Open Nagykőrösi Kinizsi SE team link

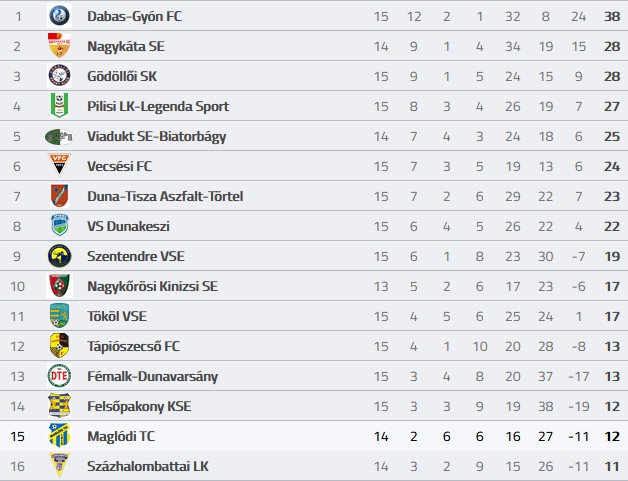(153, 286)
